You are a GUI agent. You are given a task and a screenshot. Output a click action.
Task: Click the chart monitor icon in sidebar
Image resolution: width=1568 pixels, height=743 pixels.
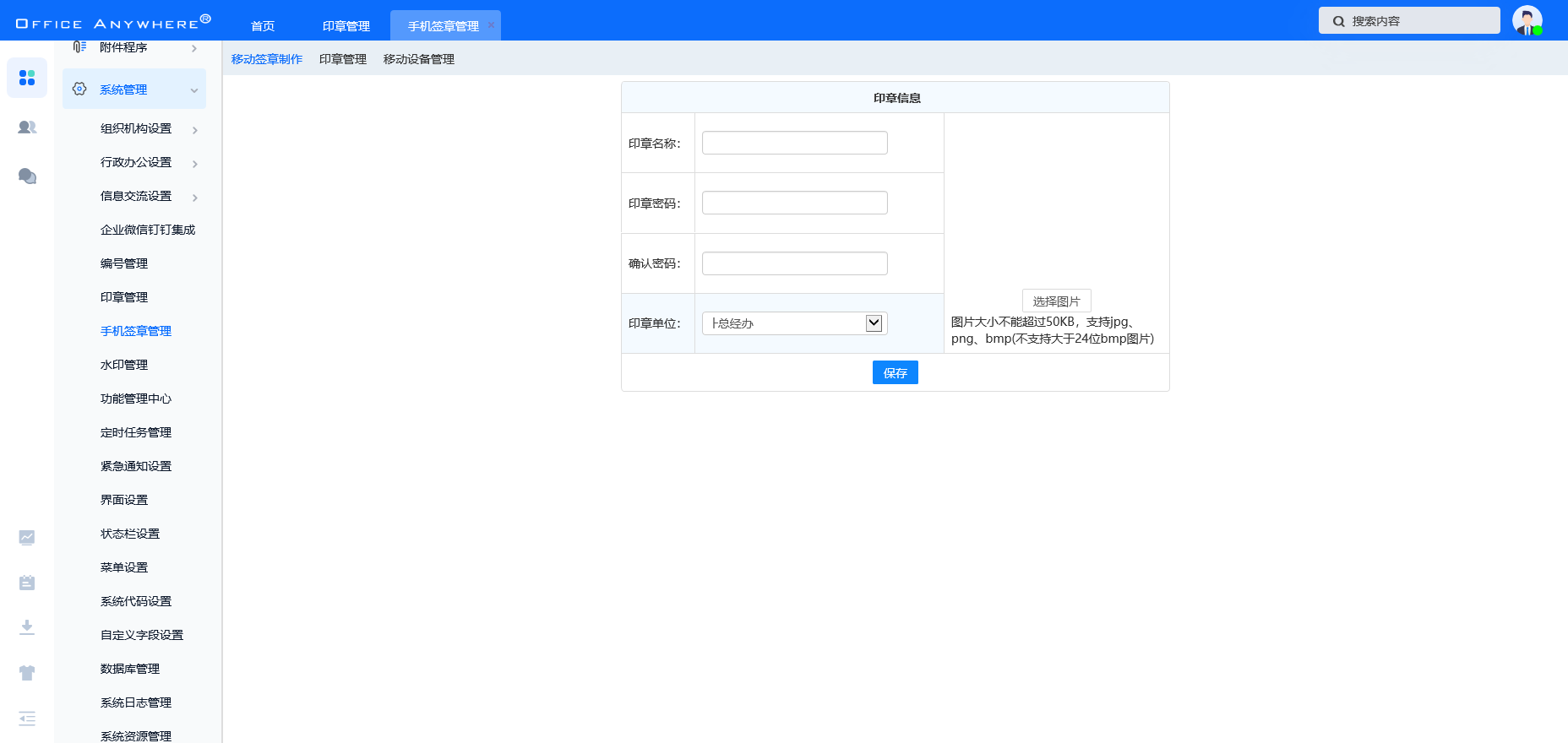27,537
